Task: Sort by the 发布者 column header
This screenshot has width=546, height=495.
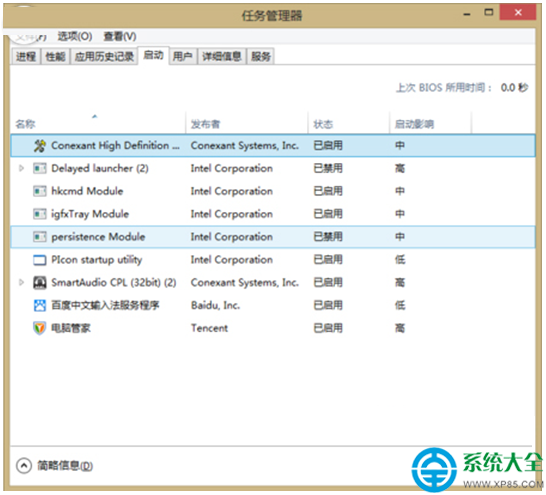Action: coord(247,123)
